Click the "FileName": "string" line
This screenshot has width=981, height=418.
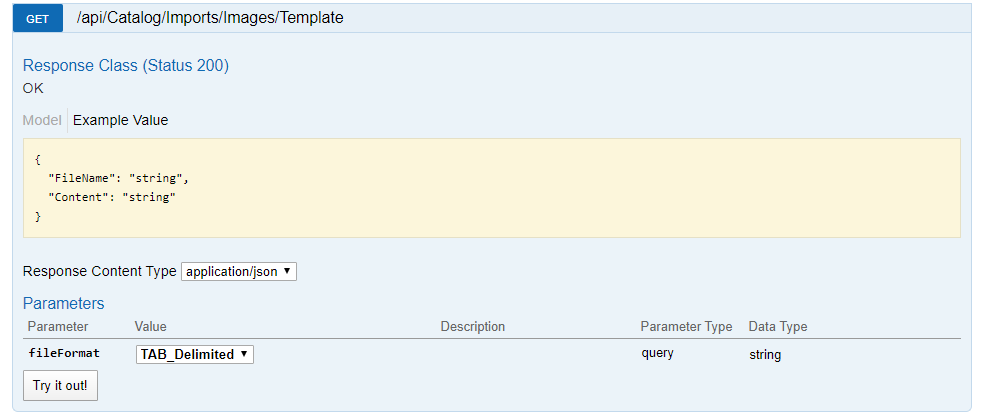pyautogui.click(x=118, y=178)
